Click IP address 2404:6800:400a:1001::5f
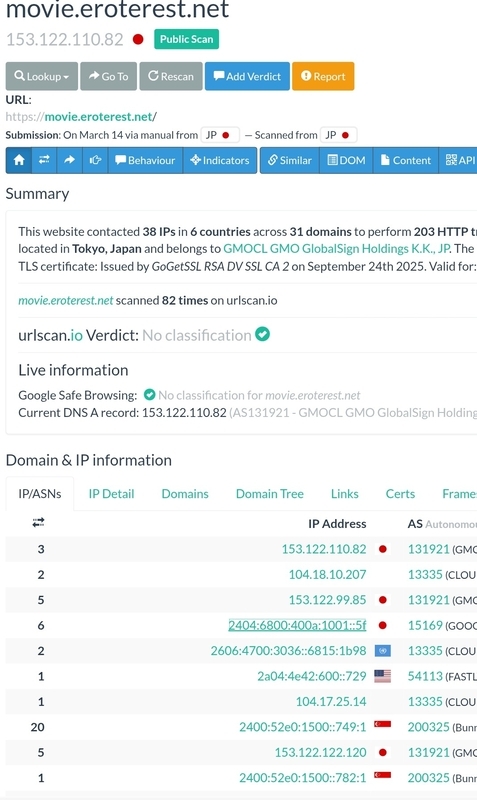 coord(297,626)
